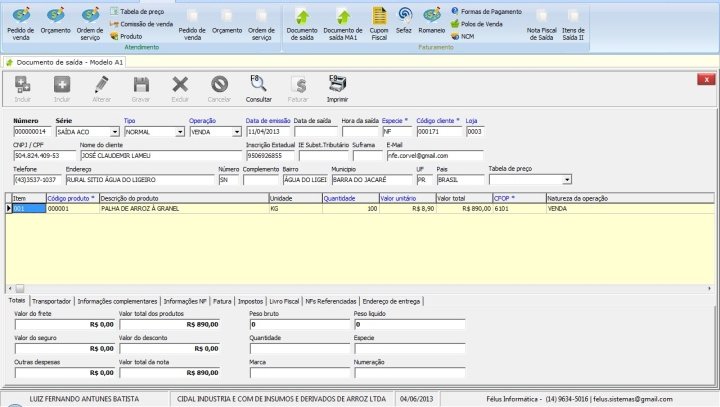Open NFs Referenciadas tab
The width and height of the screenshot is (720, 407).
[331, 301]
